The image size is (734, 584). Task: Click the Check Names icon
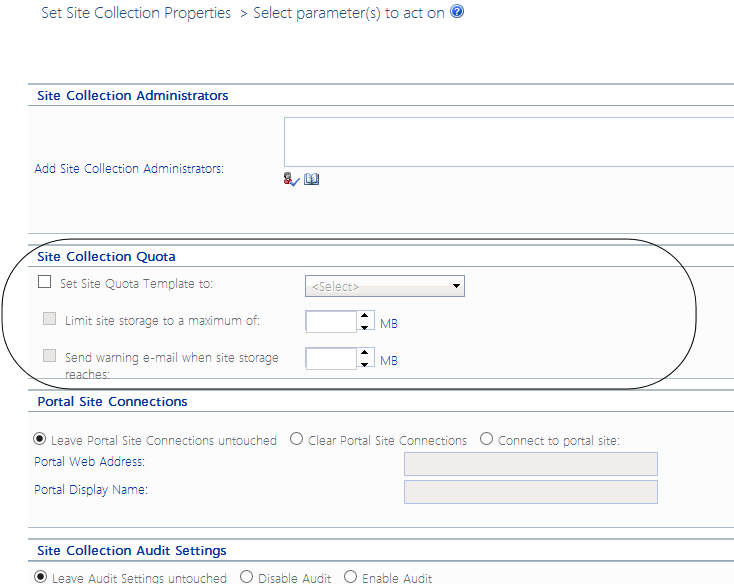(x=292, y=179)
